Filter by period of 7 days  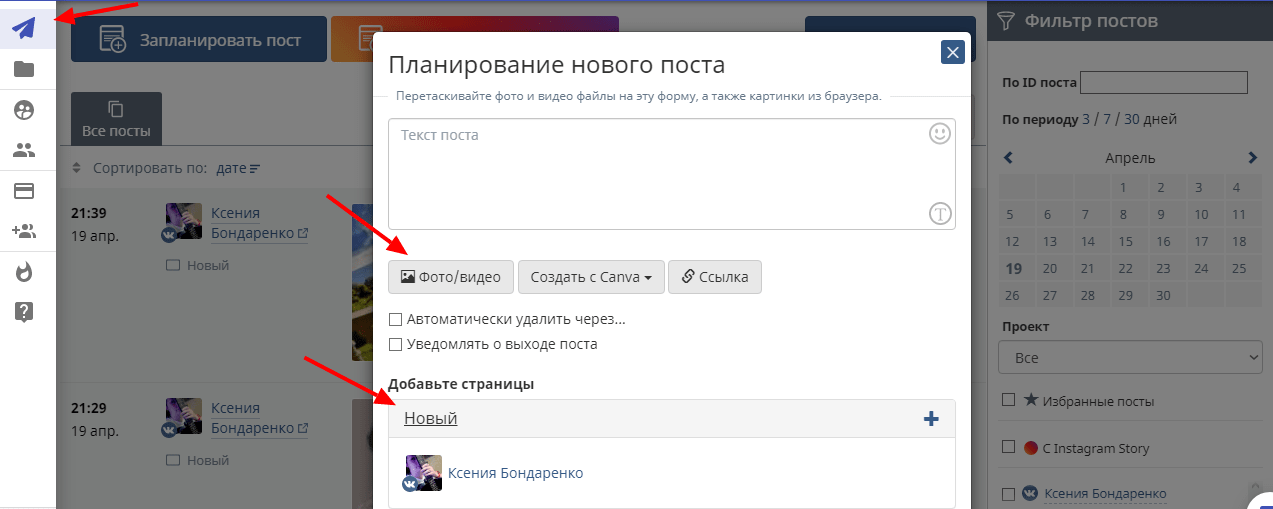pos(1108,119)
